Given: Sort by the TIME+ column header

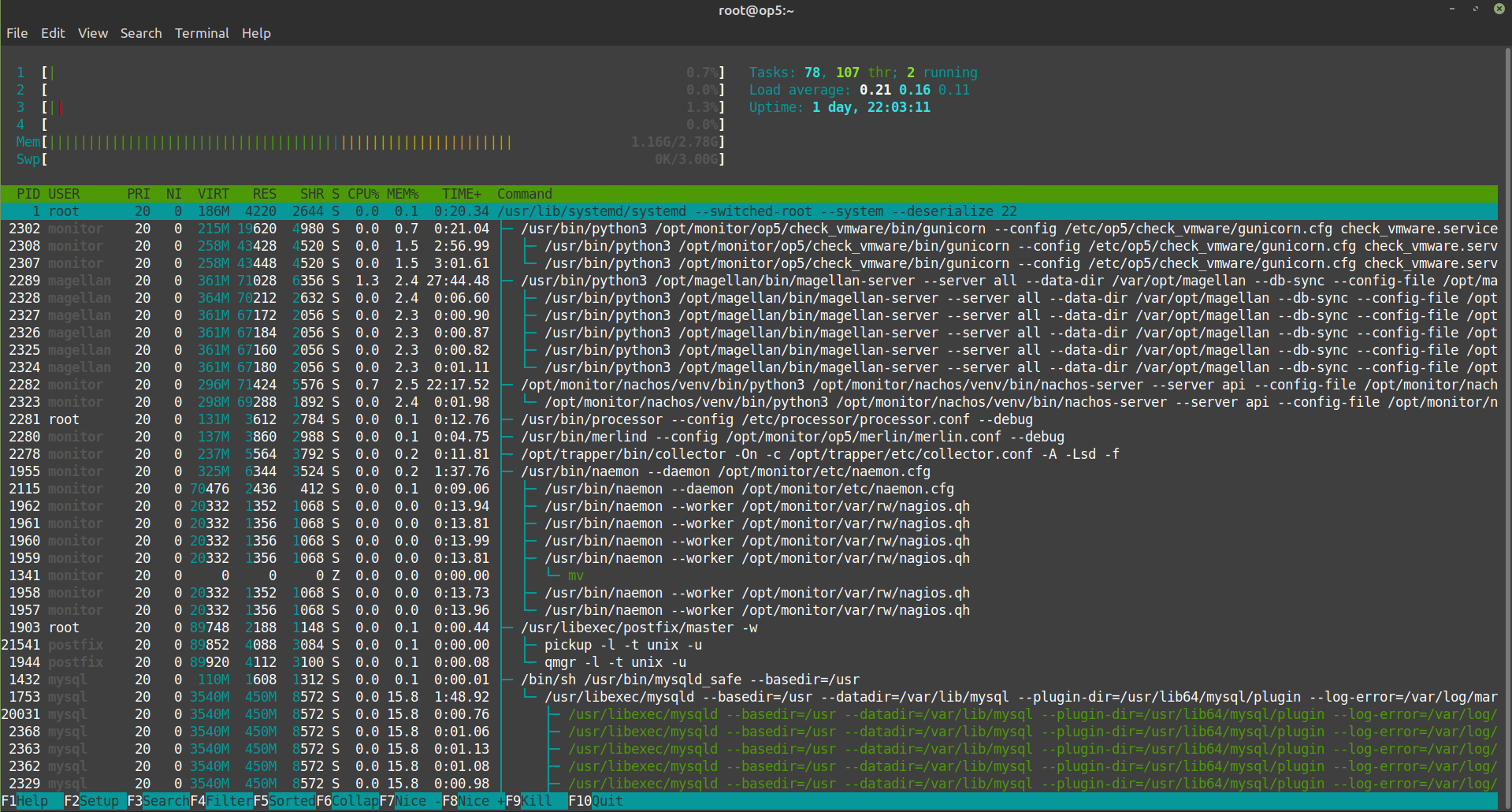Looking at the screenshot, I should (462, 194).
